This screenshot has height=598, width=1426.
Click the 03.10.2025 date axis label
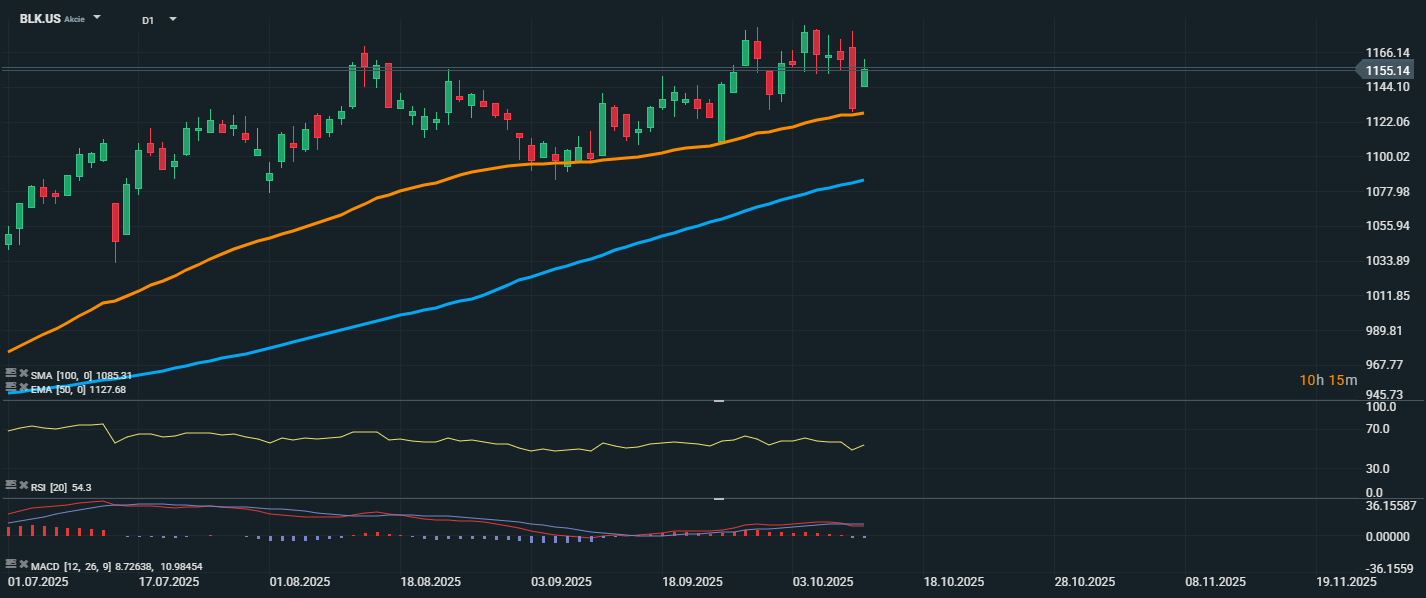(x=822, y=581)
